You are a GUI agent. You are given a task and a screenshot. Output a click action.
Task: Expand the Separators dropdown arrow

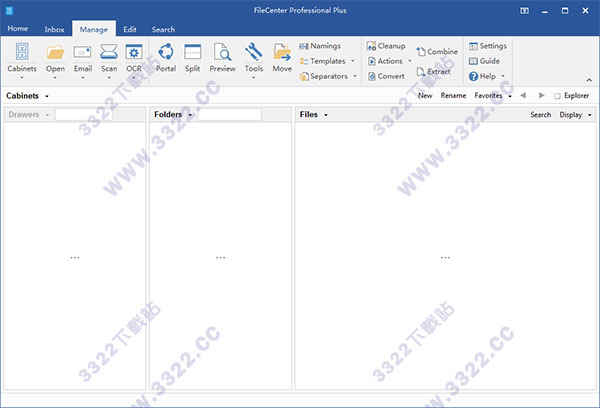tap(355, 76)
